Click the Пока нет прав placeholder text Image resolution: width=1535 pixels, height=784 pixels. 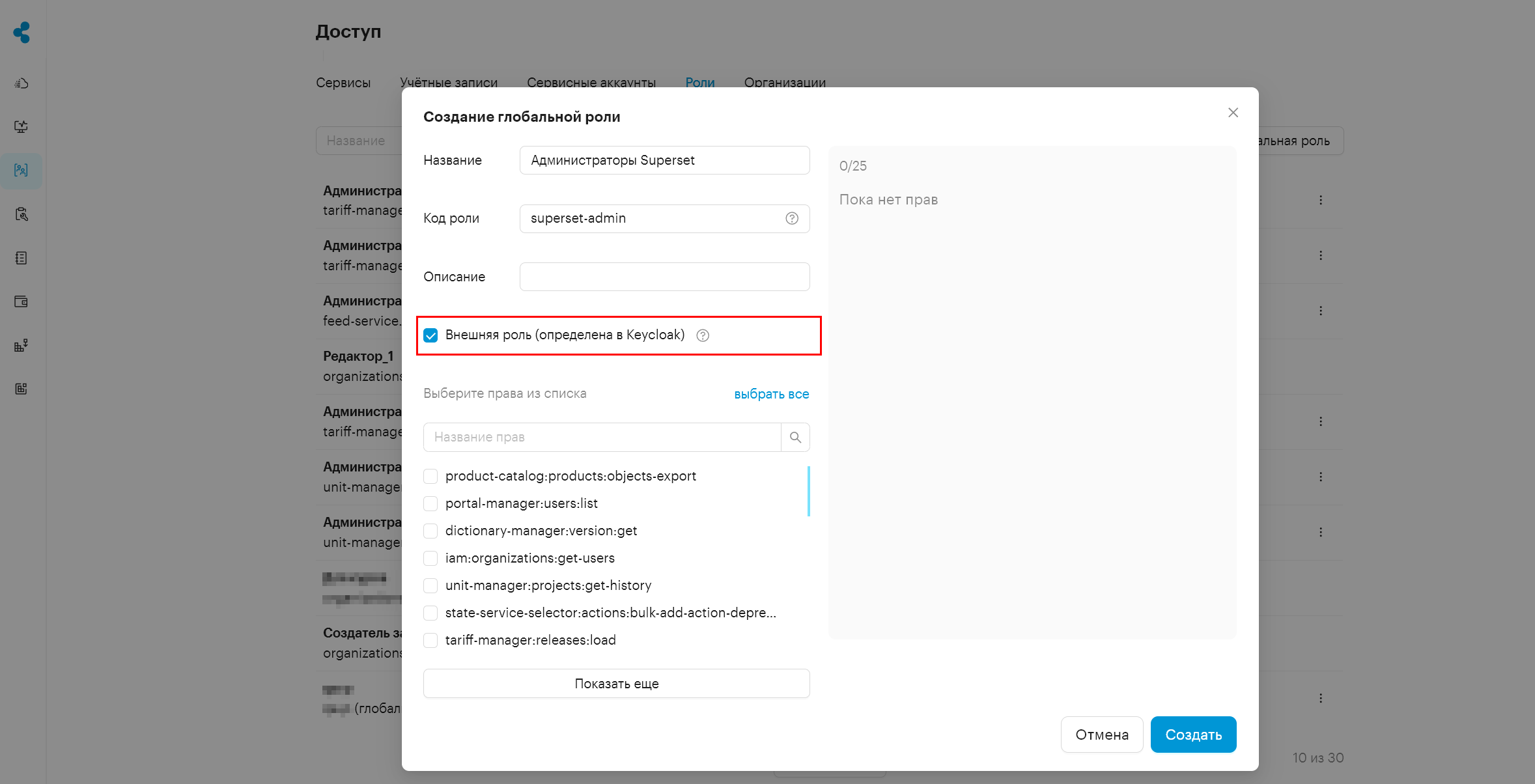coord(888,200)
